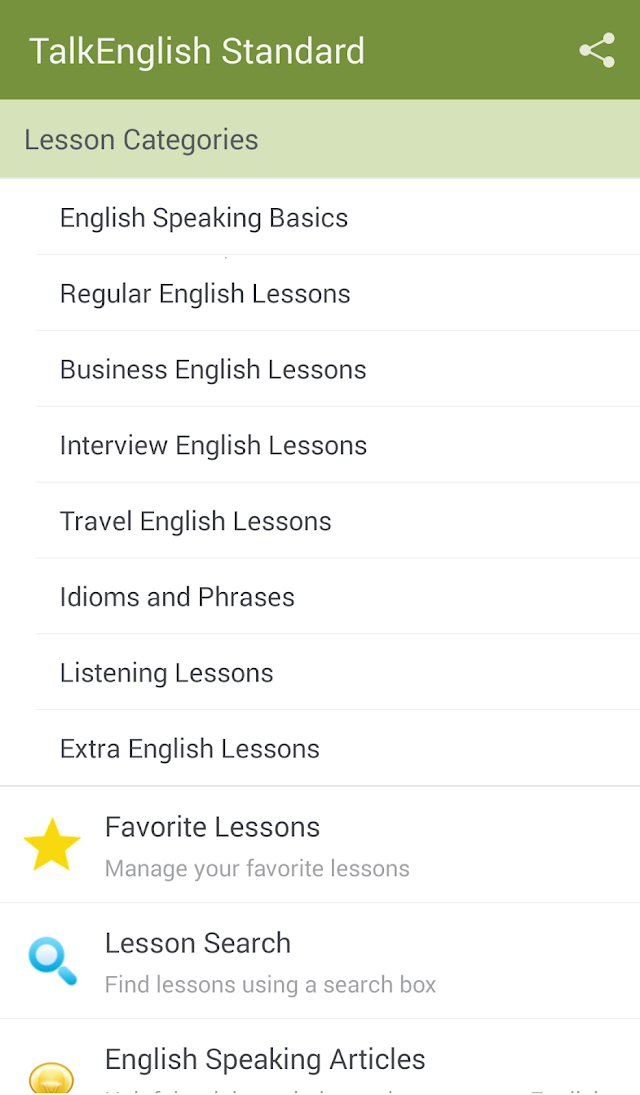Tap the share icon in header

pos(597,50)
